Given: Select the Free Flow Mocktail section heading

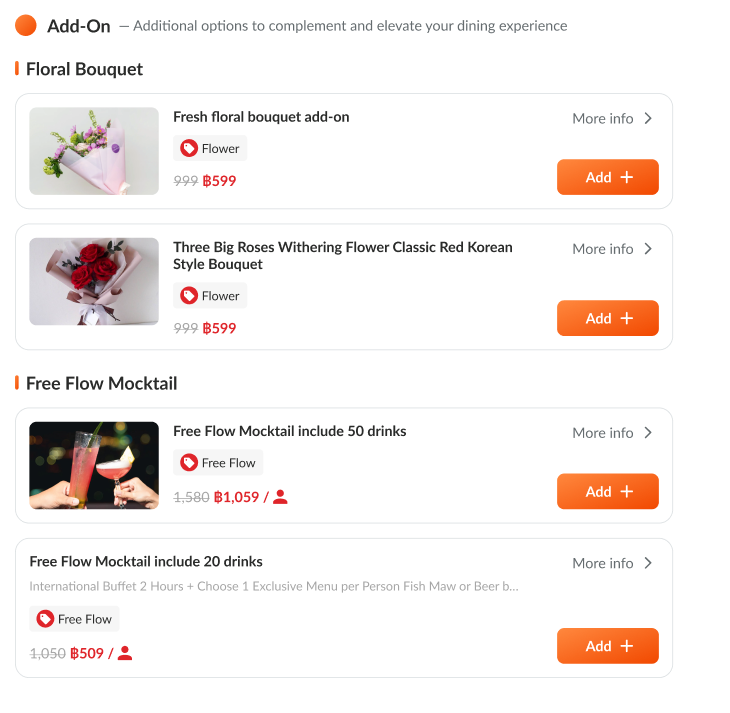Looking at the screenshot, I should [101, 383].
